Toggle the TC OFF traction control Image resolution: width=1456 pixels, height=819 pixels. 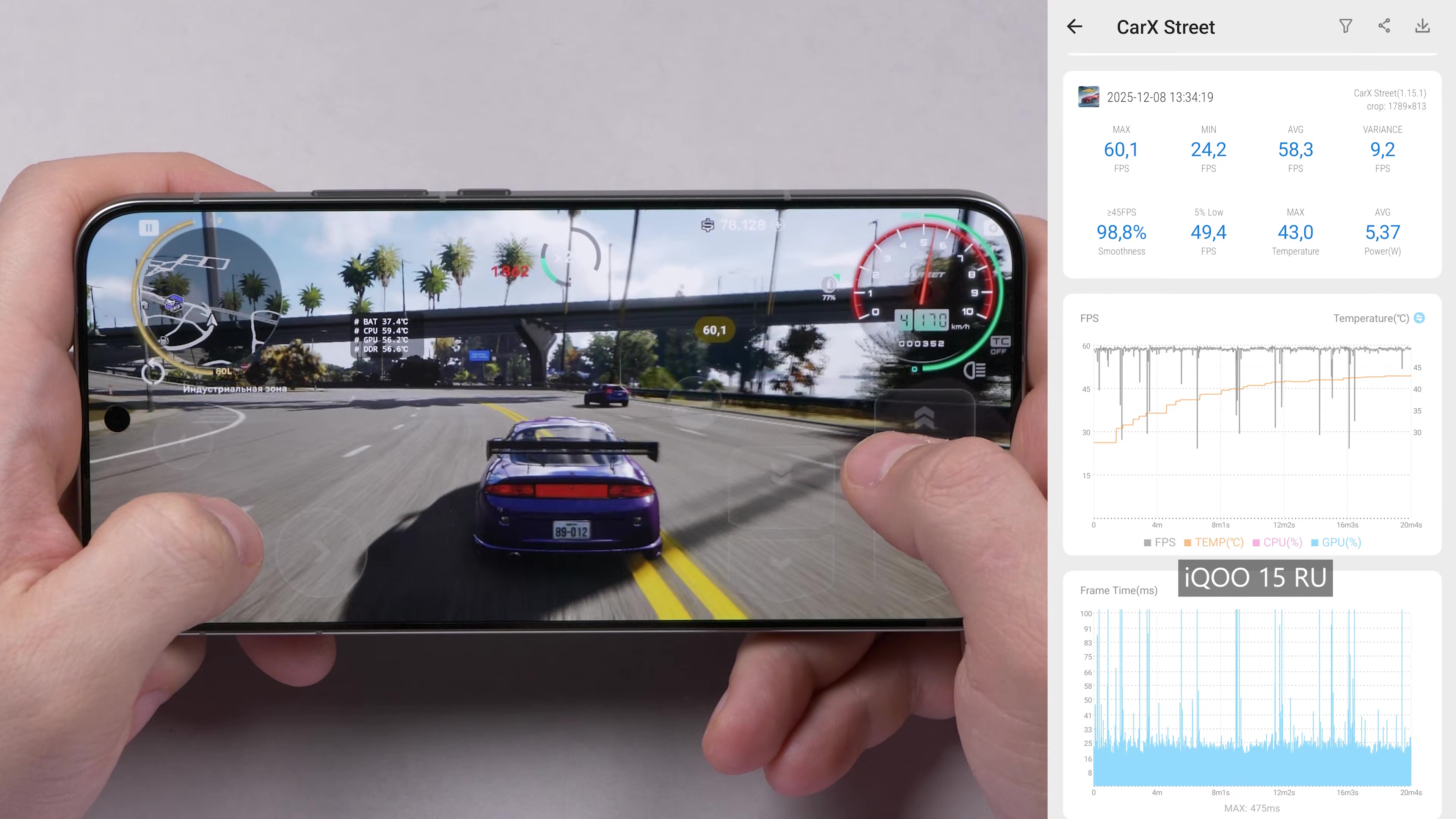(999, 345)
